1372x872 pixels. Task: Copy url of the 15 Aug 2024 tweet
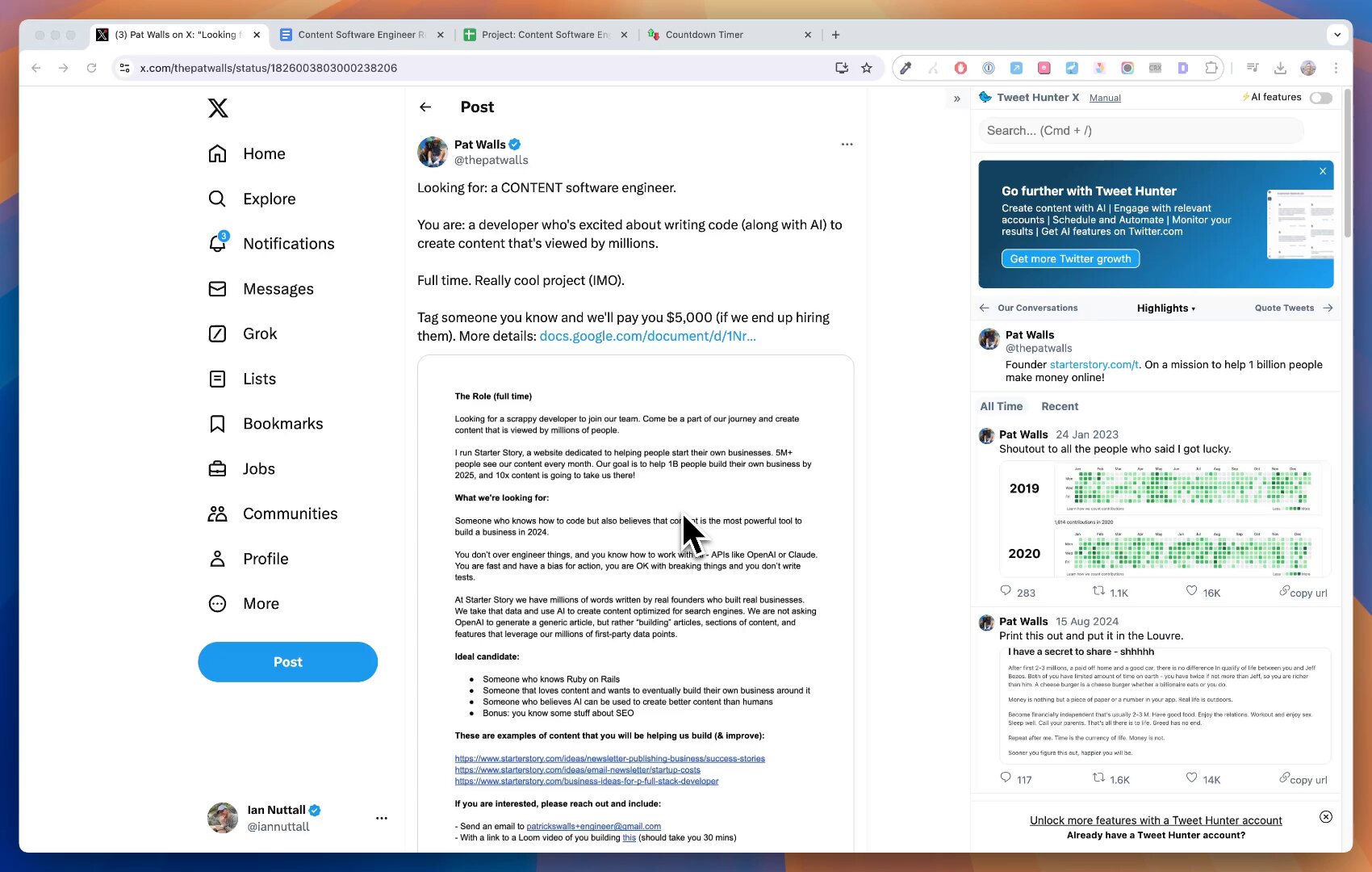[1303, 779]
